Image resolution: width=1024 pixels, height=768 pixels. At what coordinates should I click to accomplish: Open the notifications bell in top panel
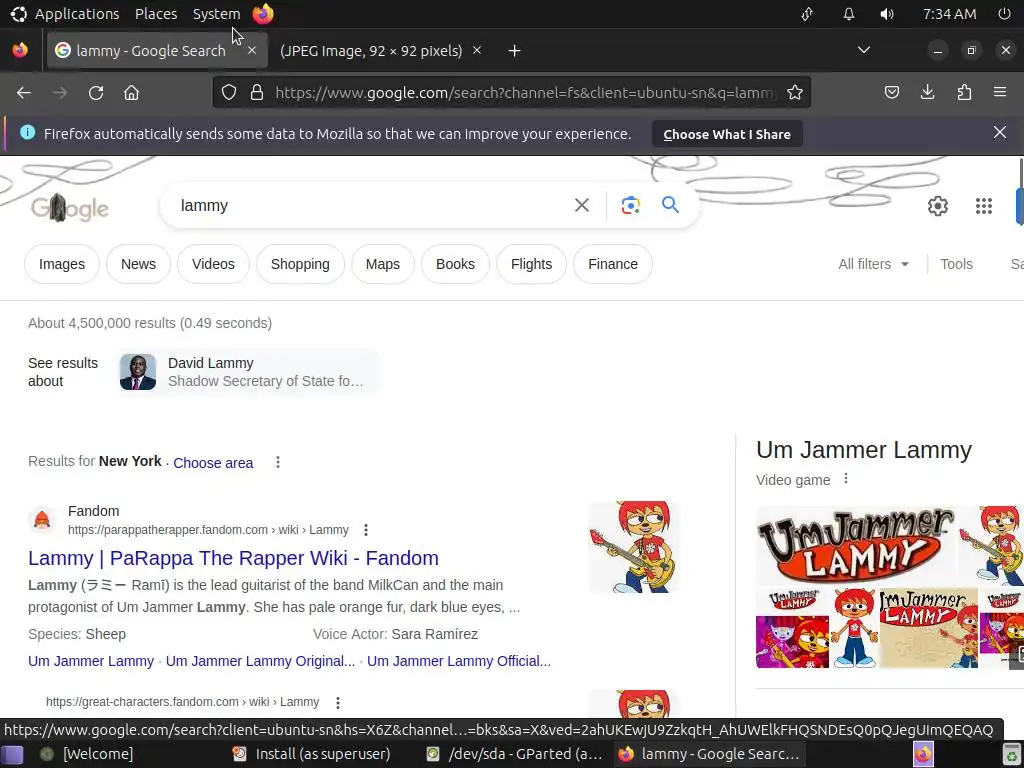click(848, 14)
